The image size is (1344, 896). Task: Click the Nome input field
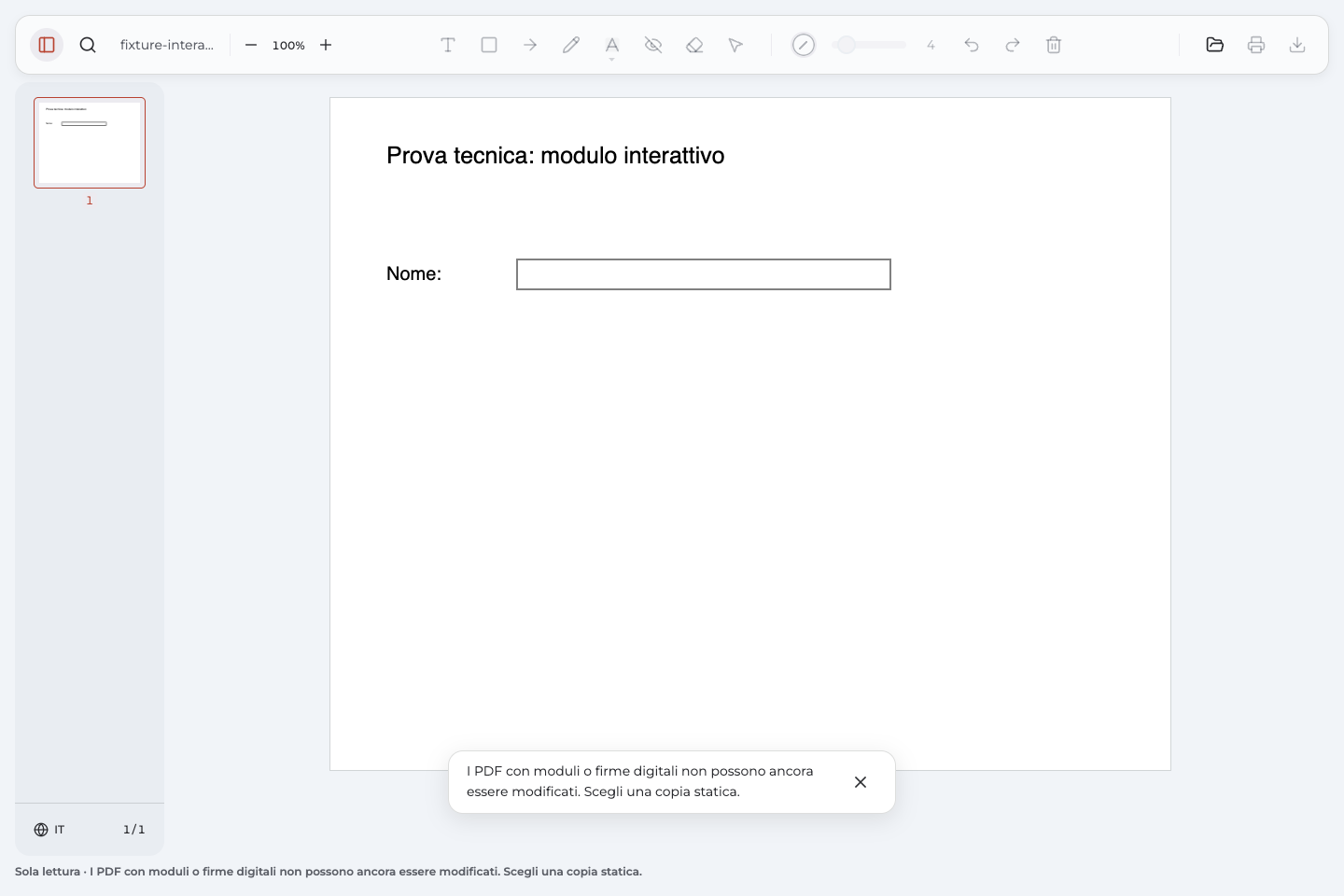point(704,274)
